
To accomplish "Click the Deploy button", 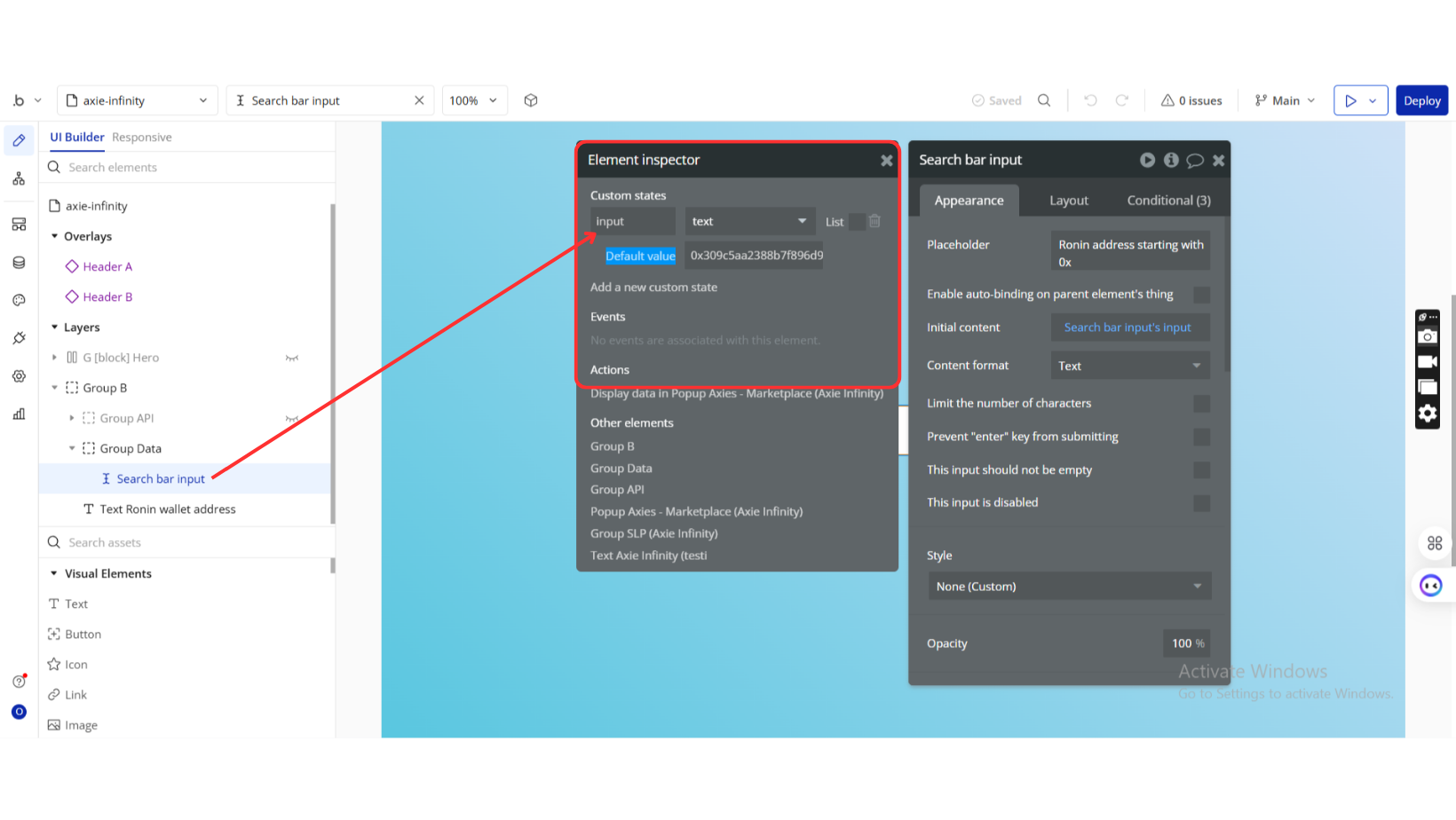I will click(x=1422, y=100).
